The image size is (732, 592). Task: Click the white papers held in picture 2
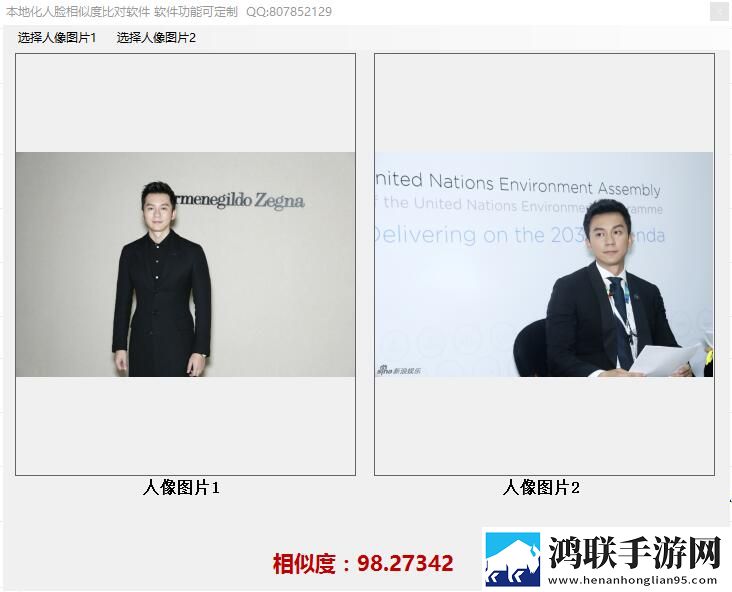[x=665, y=359]
